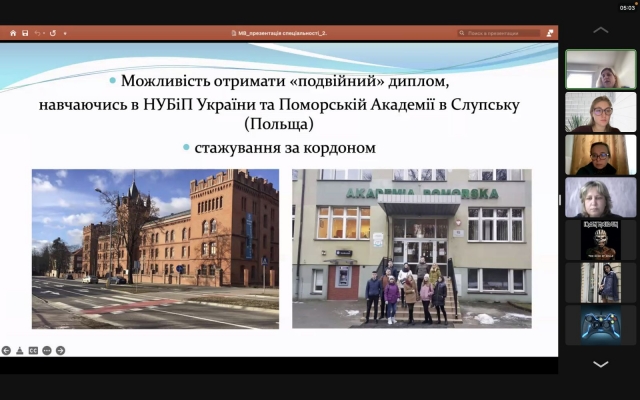Click the Akademia Pomorska group photo
The width and height of the screenshot is (640, 400).
[x=412, y=249]
